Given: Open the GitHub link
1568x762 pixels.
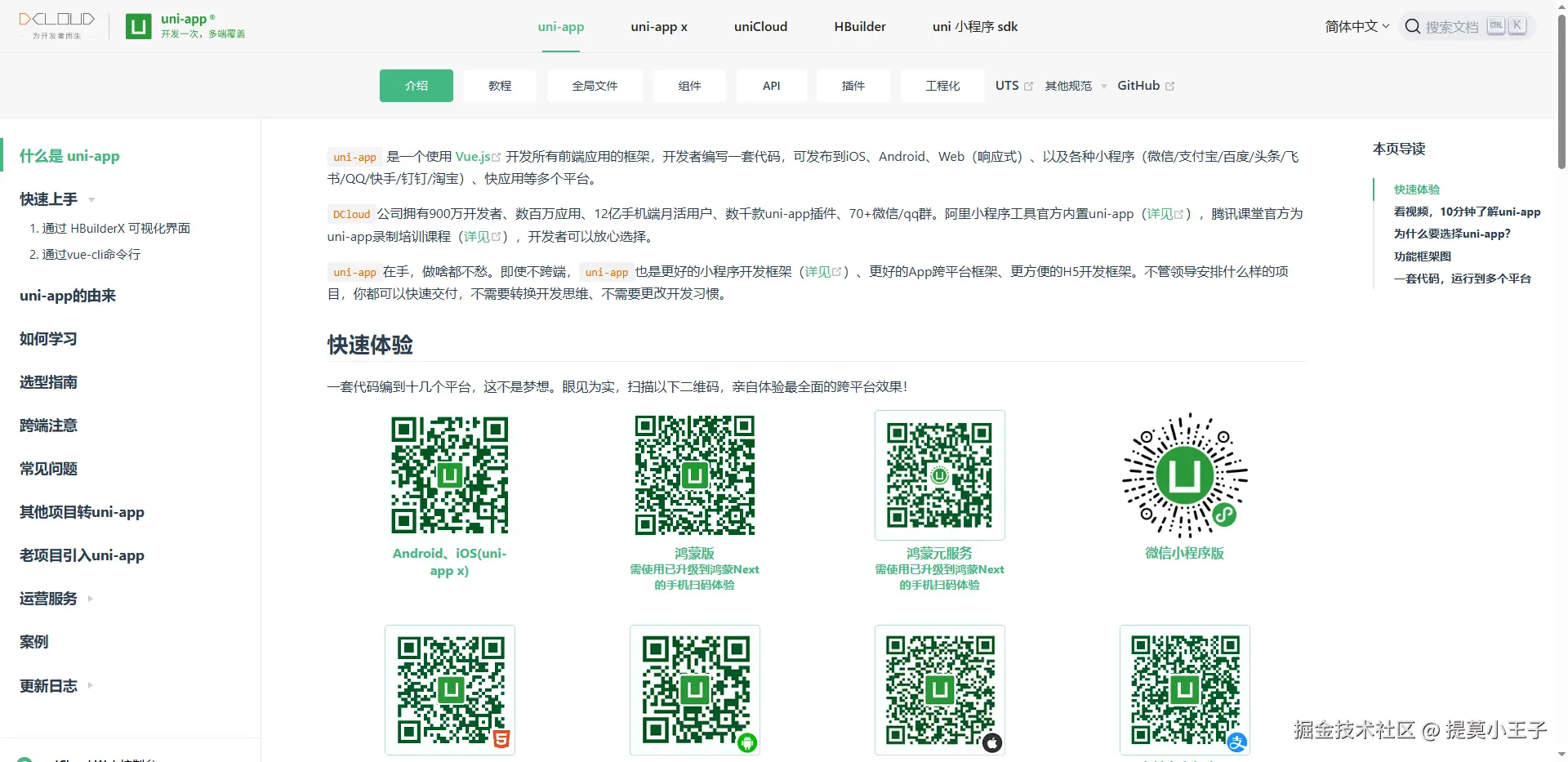Looking at the screenshot, I should point(1145,86).
